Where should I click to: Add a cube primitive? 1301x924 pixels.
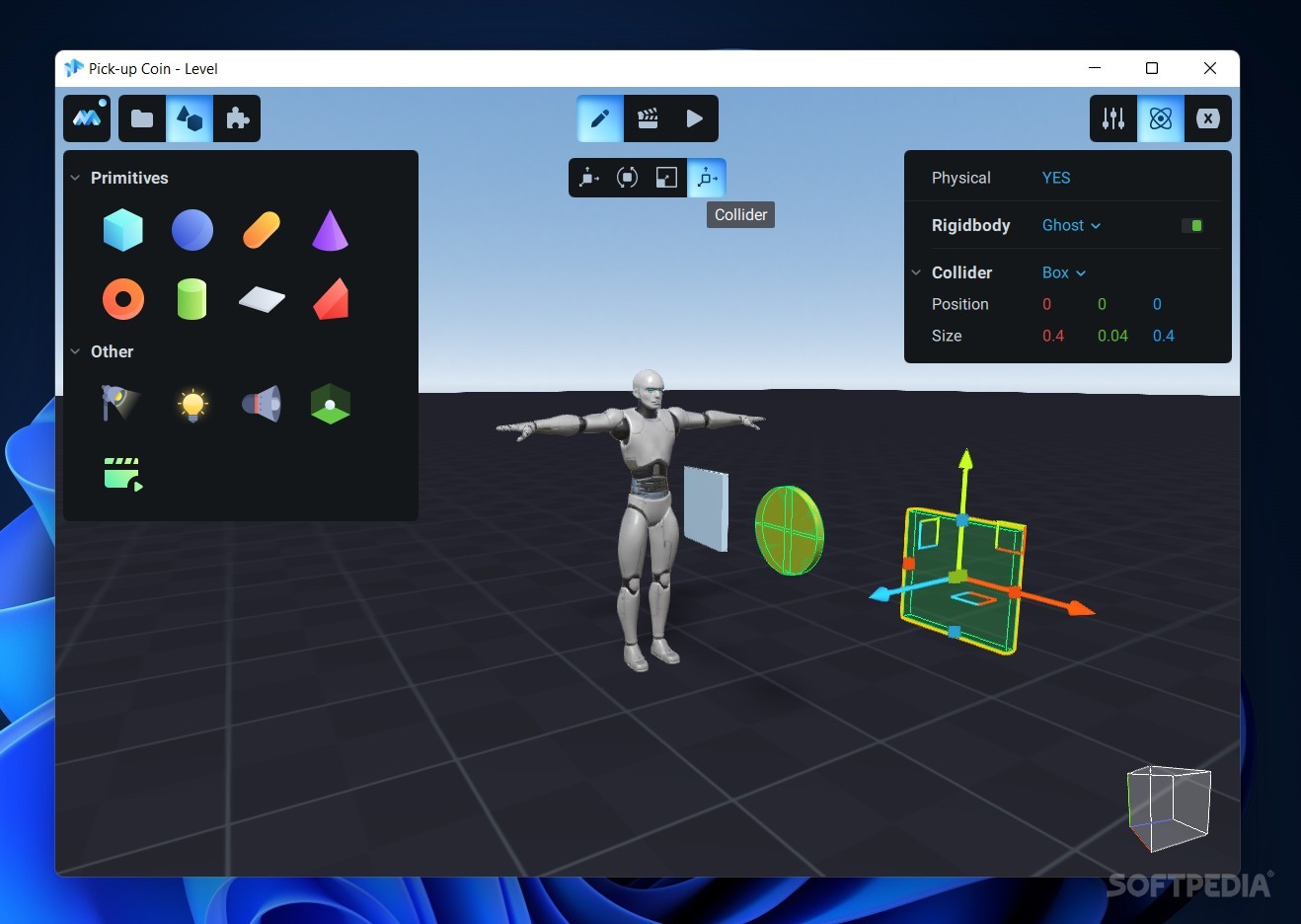coord(123,230)
